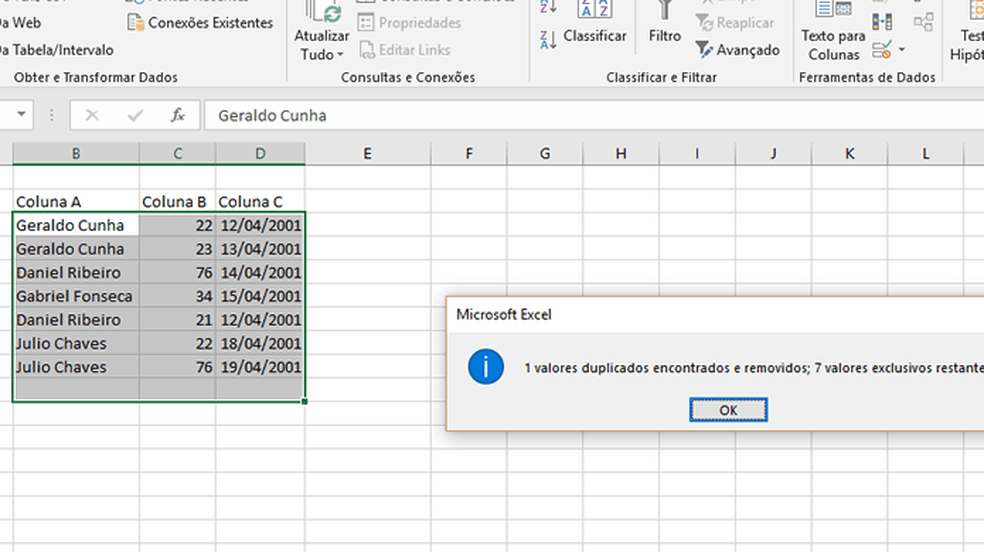This screenshot has height=552, width=984.
Task: Open the Name Box dropdown arrow
Action: click(21, 115)
